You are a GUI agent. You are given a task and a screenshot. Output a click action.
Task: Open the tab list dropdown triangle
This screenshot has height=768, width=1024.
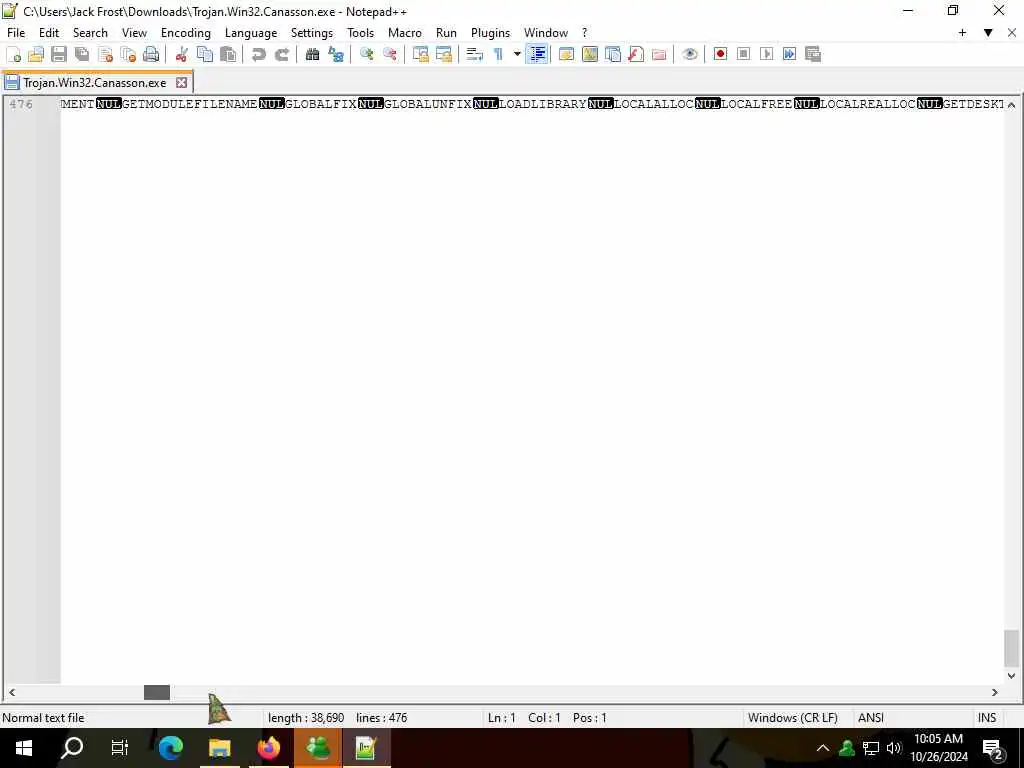point(988,33)
